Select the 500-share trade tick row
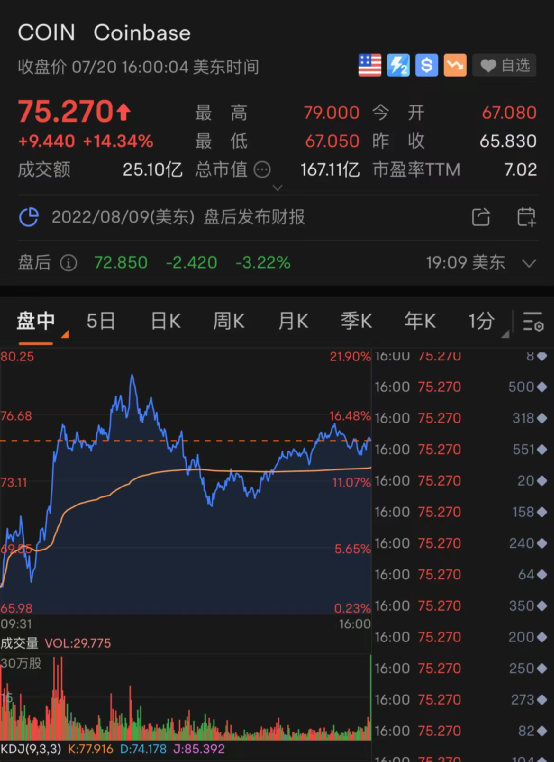 [x=463, y=387]
